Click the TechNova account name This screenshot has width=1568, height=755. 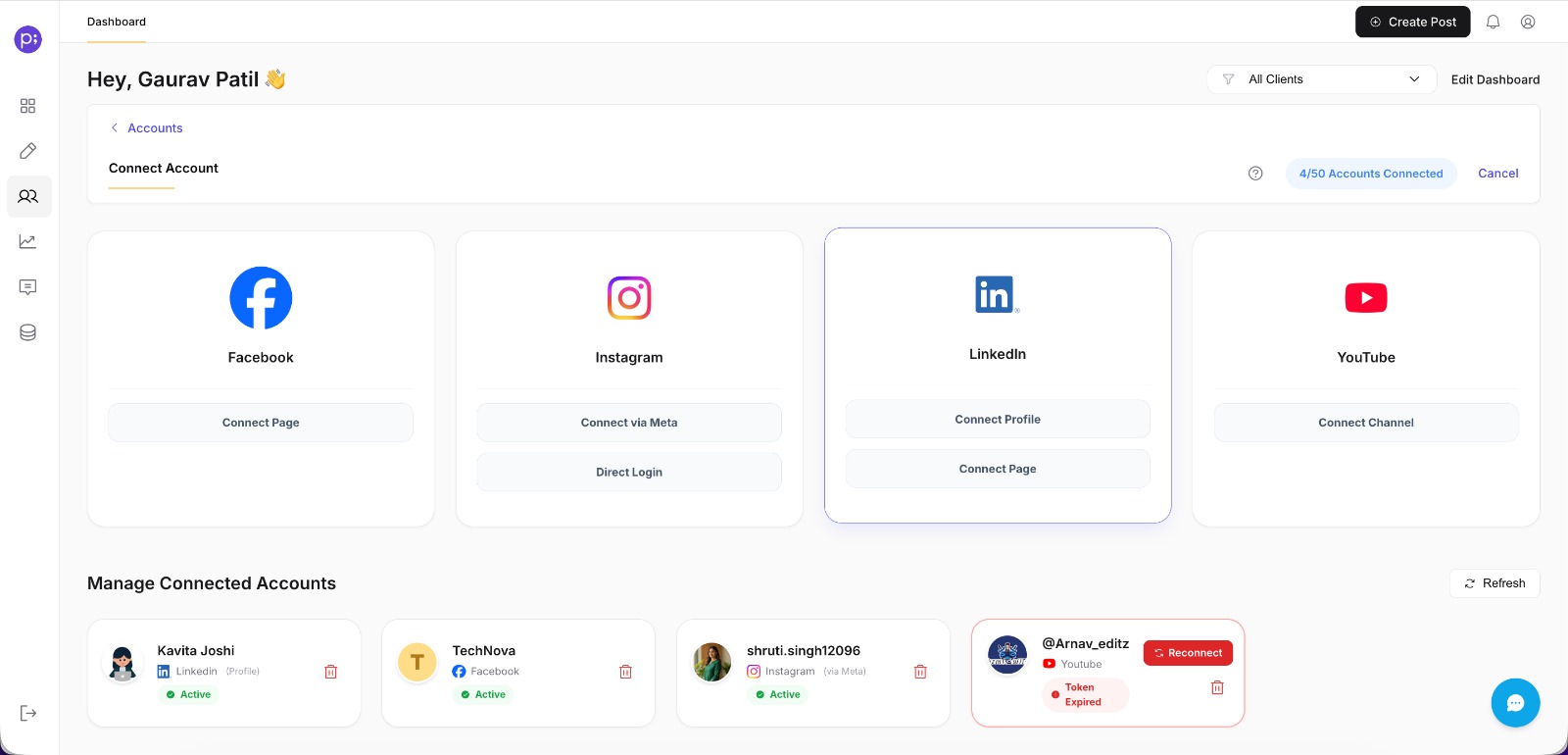point(483,651)
